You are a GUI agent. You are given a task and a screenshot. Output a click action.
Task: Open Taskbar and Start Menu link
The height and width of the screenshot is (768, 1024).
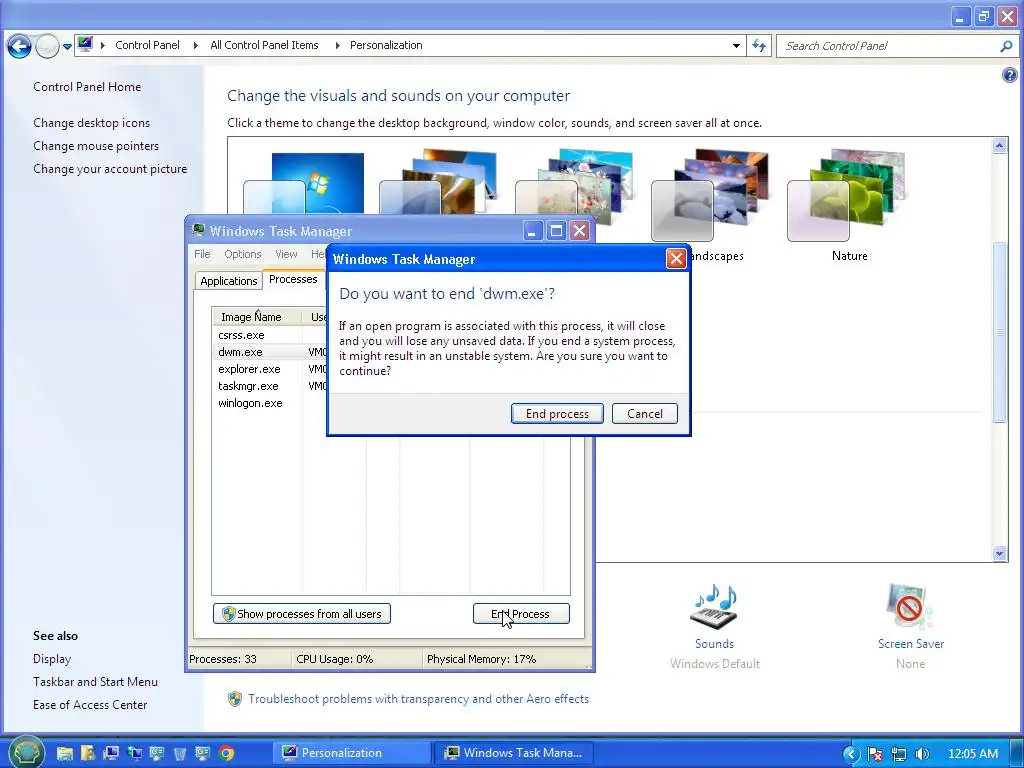tap(95, 682)
